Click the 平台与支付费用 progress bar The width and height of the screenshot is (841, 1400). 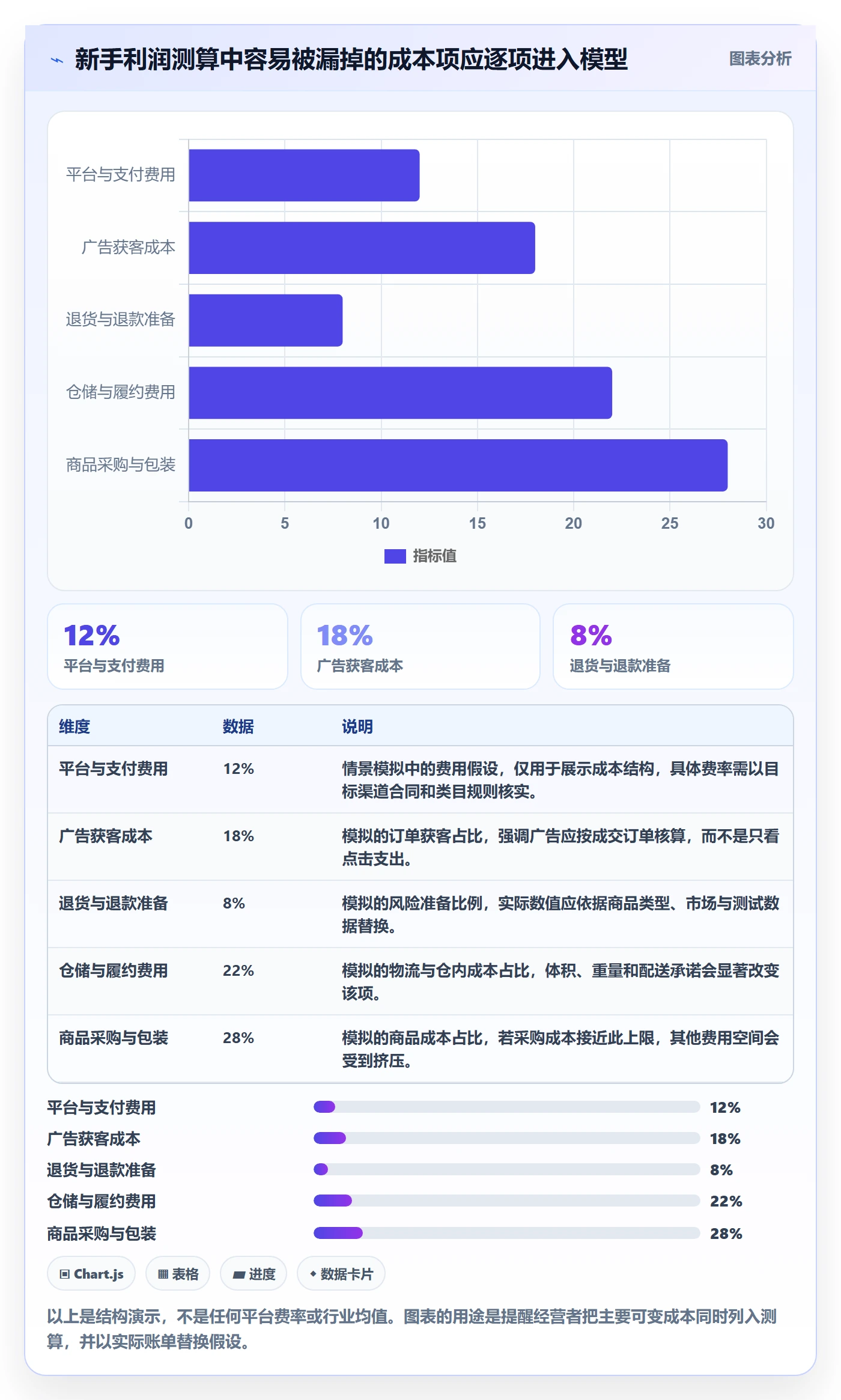point(507,1107)
